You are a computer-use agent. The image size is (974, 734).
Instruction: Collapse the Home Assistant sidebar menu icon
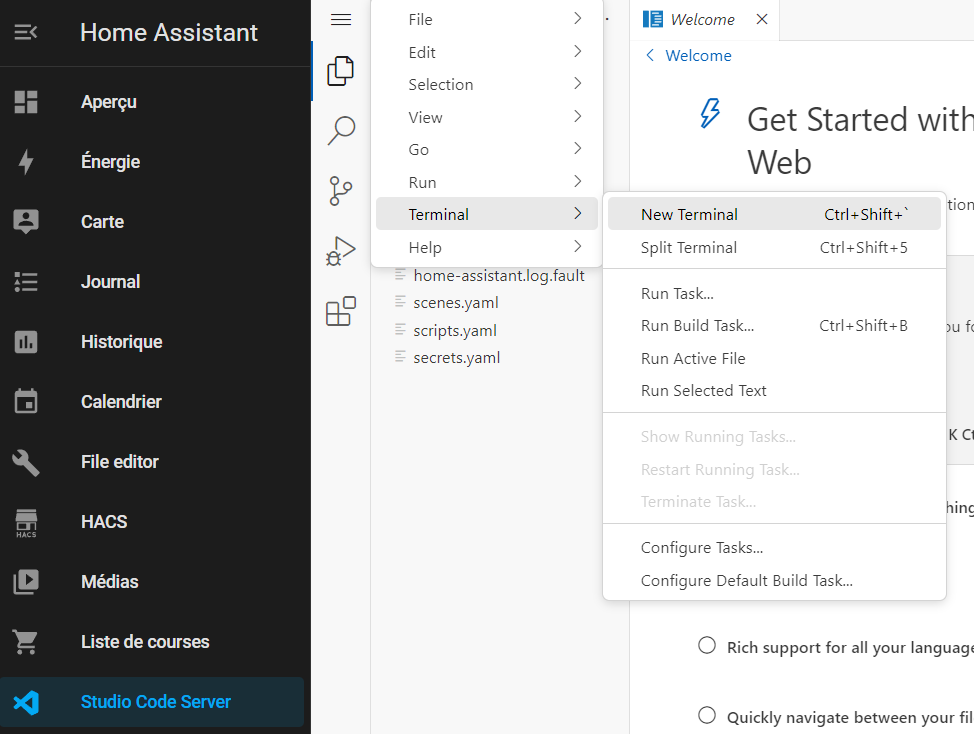26,32
